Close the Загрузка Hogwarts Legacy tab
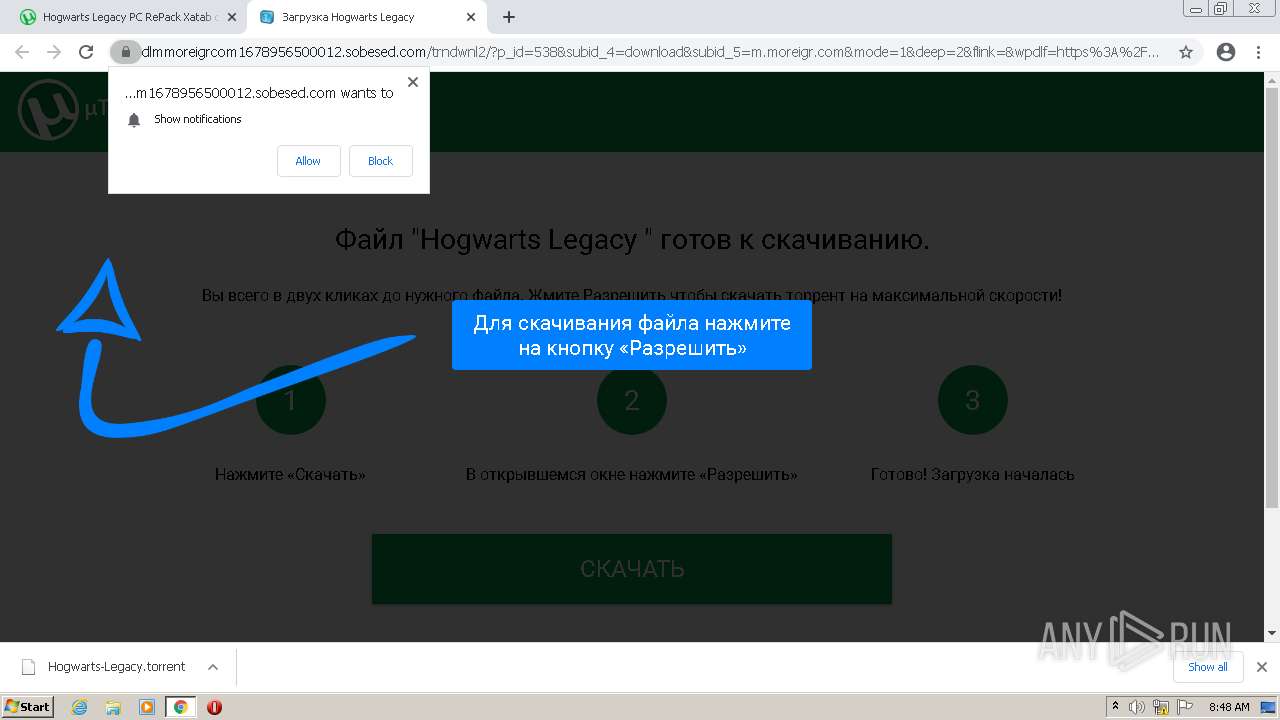The width and height of the screenshot is (1280, 720). [x=471, y=17]
